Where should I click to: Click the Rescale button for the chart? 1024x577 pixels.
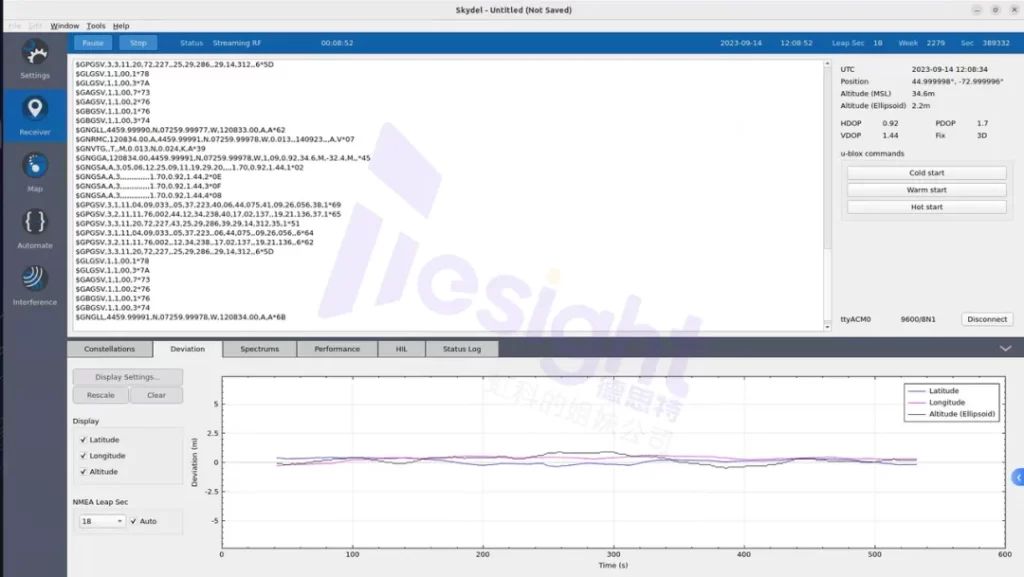pyautogui.click(x=99, y=395)
